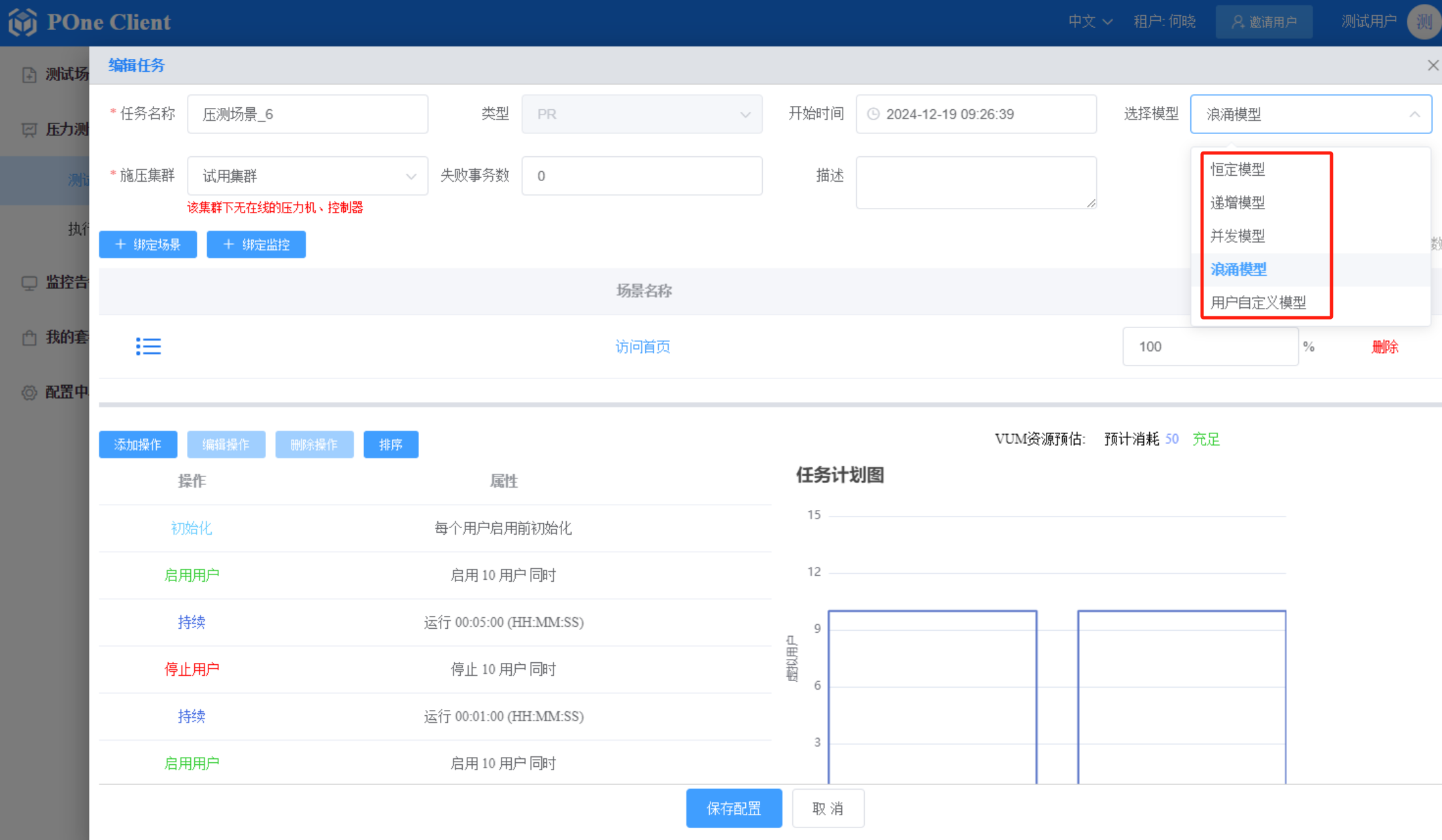Click the clock icon in 开始时间 field

tap(873, 114)
